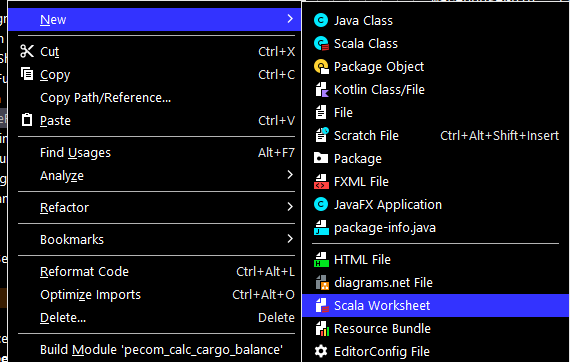Image resolution: width=570 pixels, height=362 pixels.
Task: Expand the Analyze submenu arrow
Action: click(x=290, y=175)
